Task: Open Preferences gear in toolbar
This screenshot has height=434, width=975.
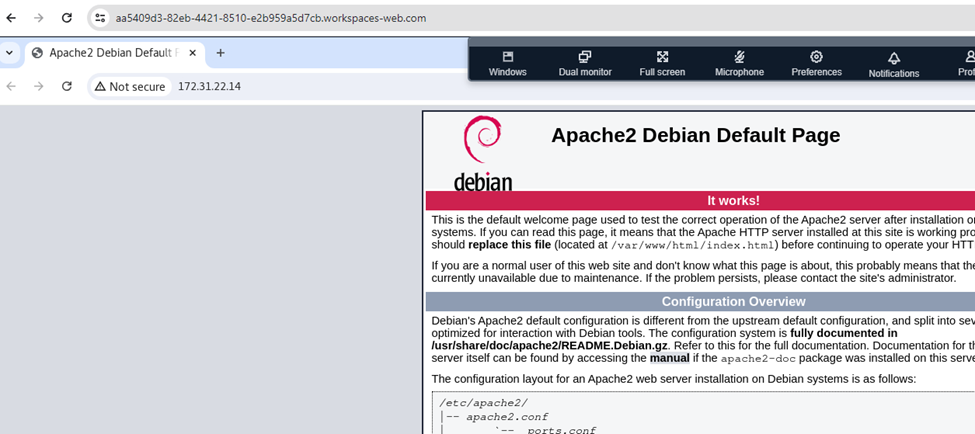Action: click(816, 64)
